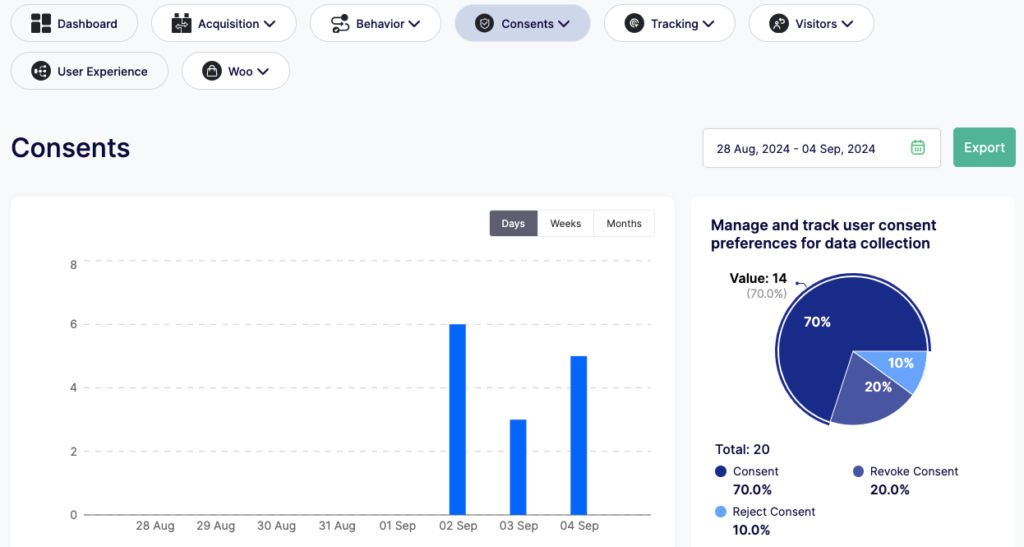Viewport: 1024px width, 547px height.
Task: Expand the Acquisition dropdown chevron
Action: [270, 24]
